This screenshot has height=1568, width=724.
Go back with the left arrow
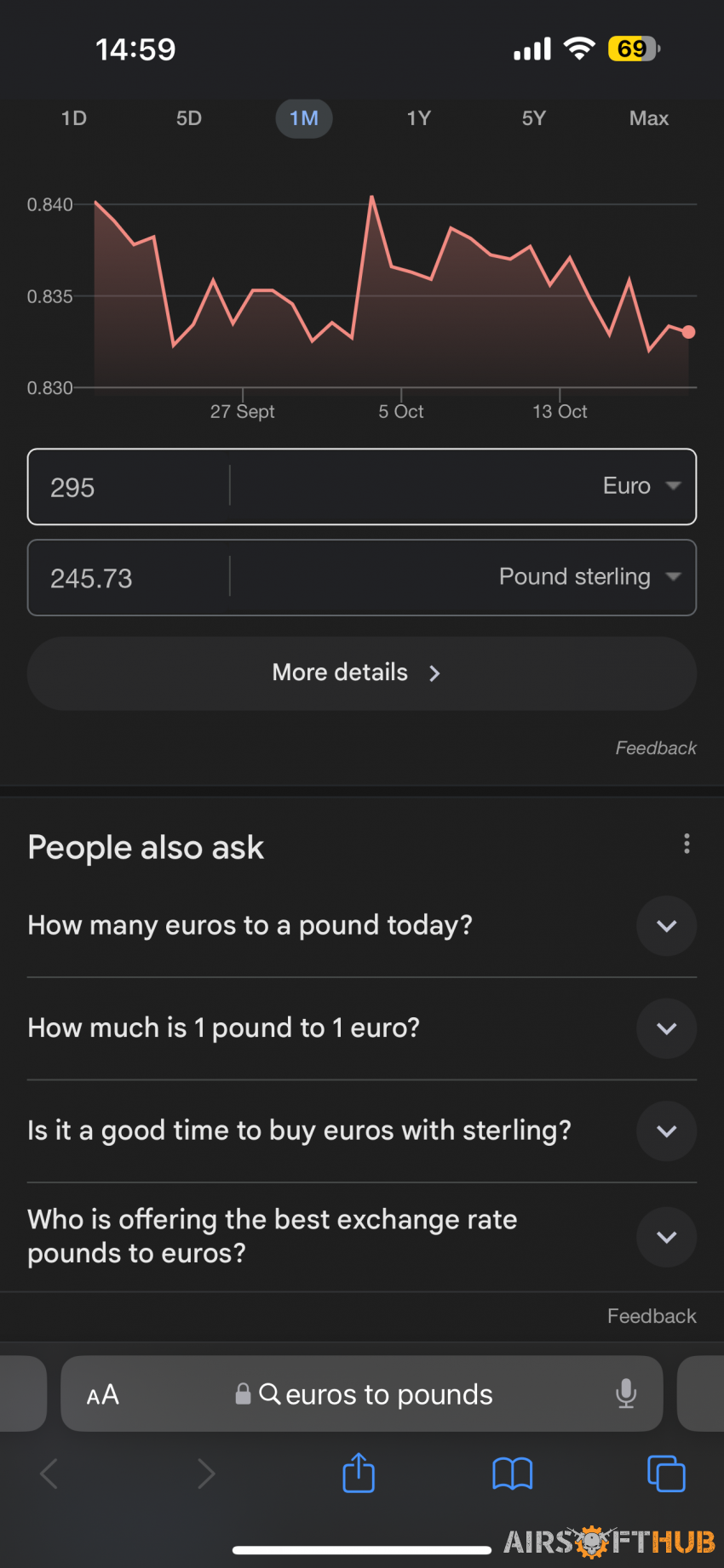click(x=49, y=1474)
